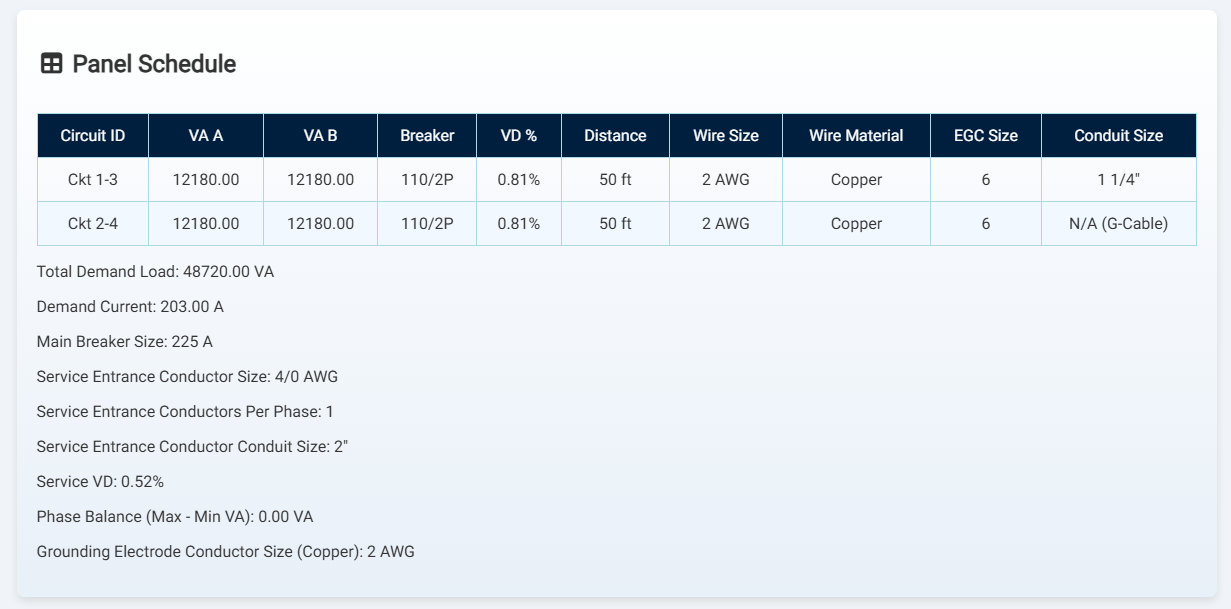The image size is (1231, 609).
Task: Click the N/A (G-Cable) conduit cell
Action: click(x=1118, y=224)
